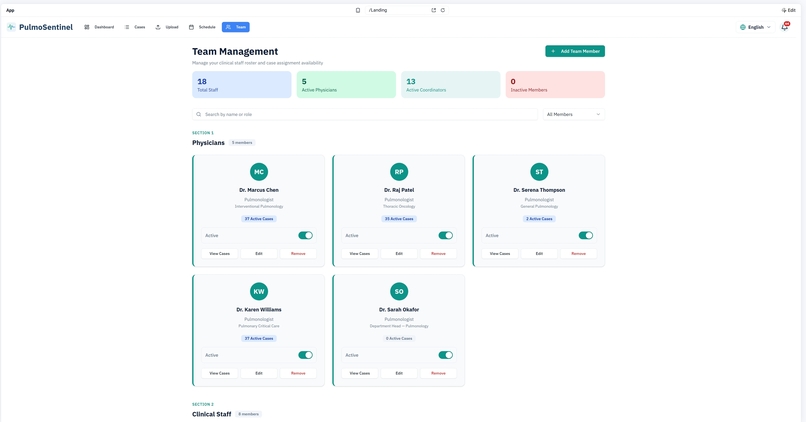Remove Dr. Serena Thompson

click(578, 253)
